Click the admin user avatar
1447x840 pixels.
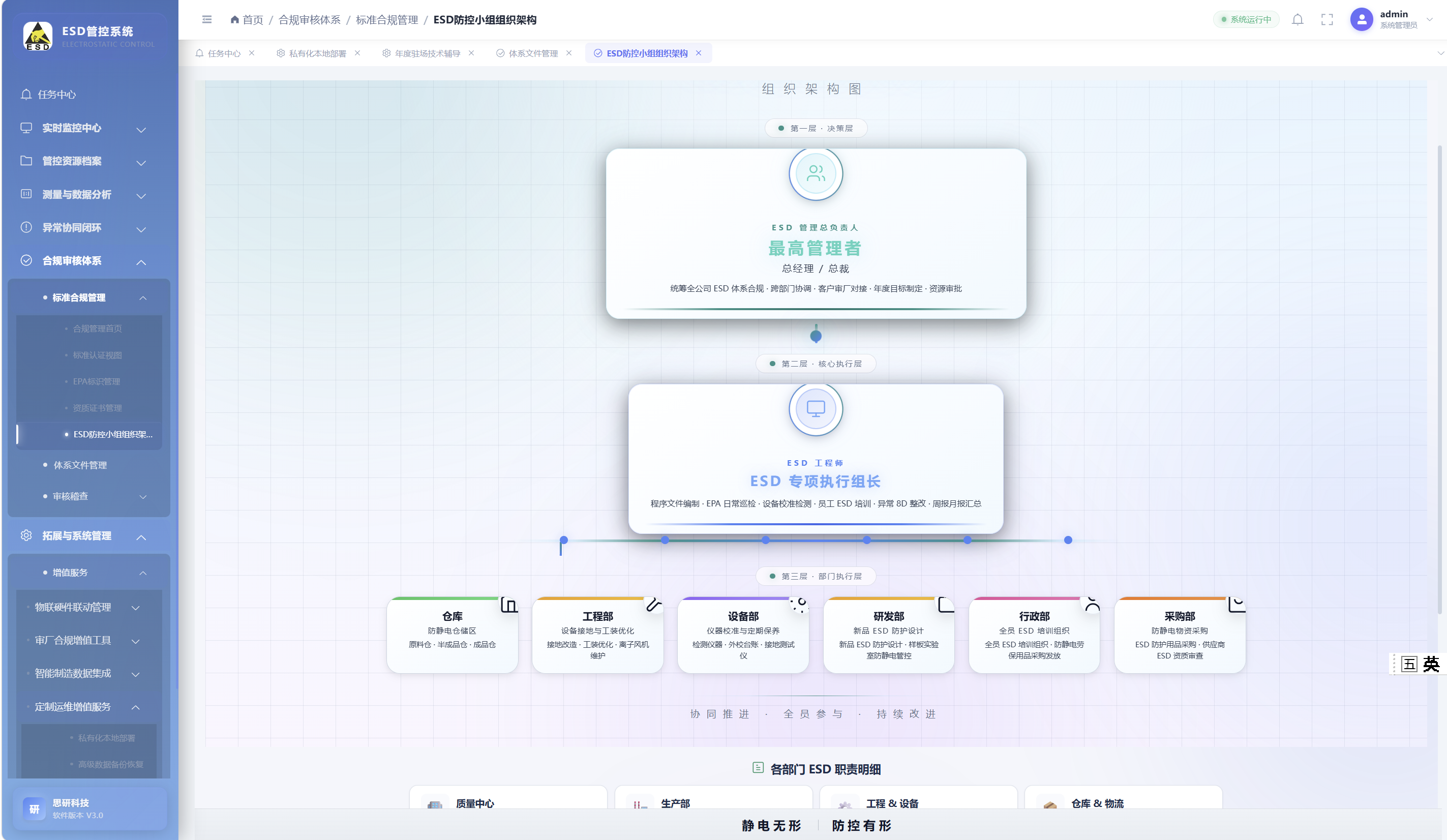[1362, 19]
